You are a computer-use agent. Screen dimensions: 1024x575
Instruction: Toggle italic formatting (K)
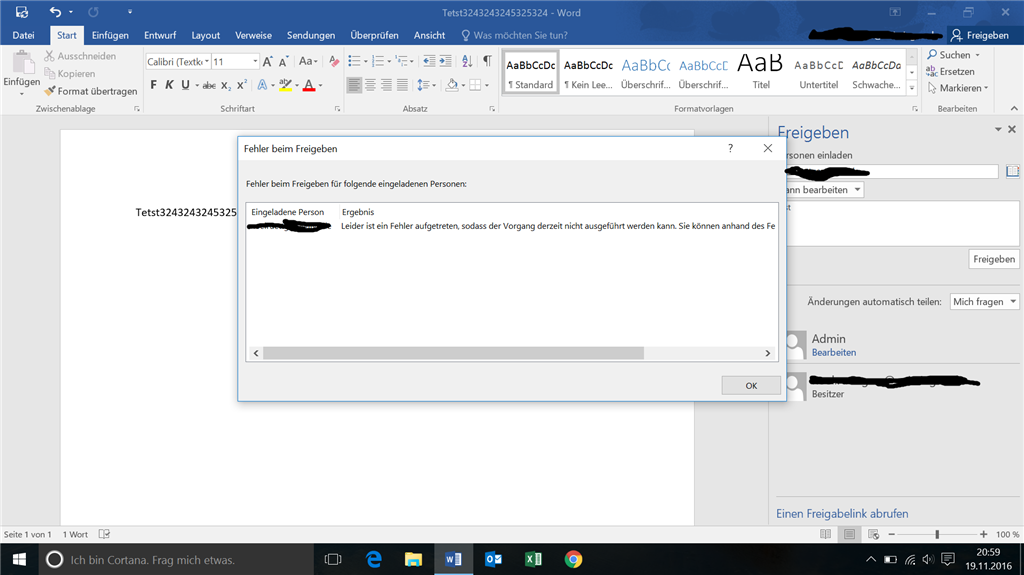(169, 85)
